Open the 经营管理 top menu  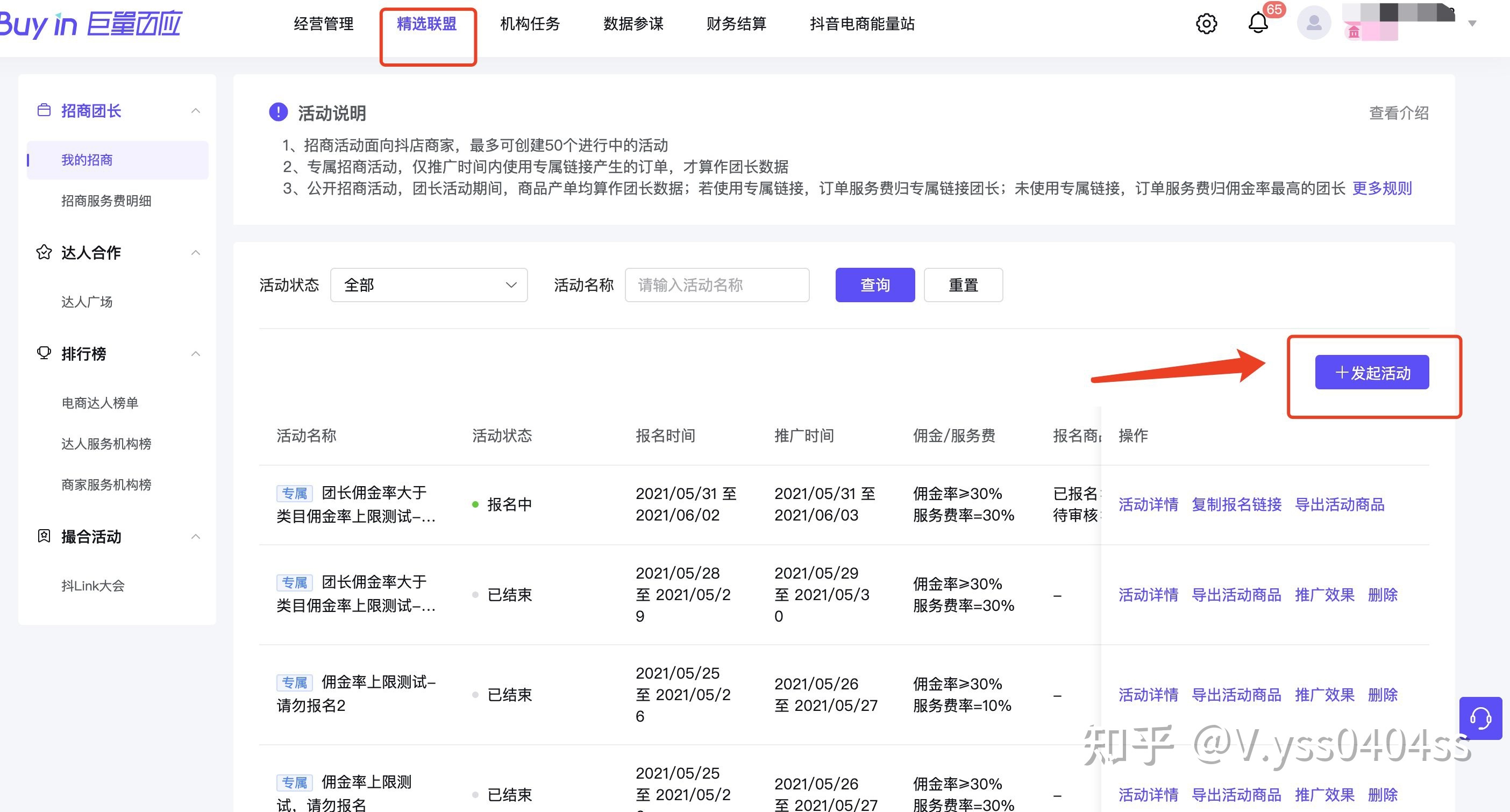pos(323,24)
